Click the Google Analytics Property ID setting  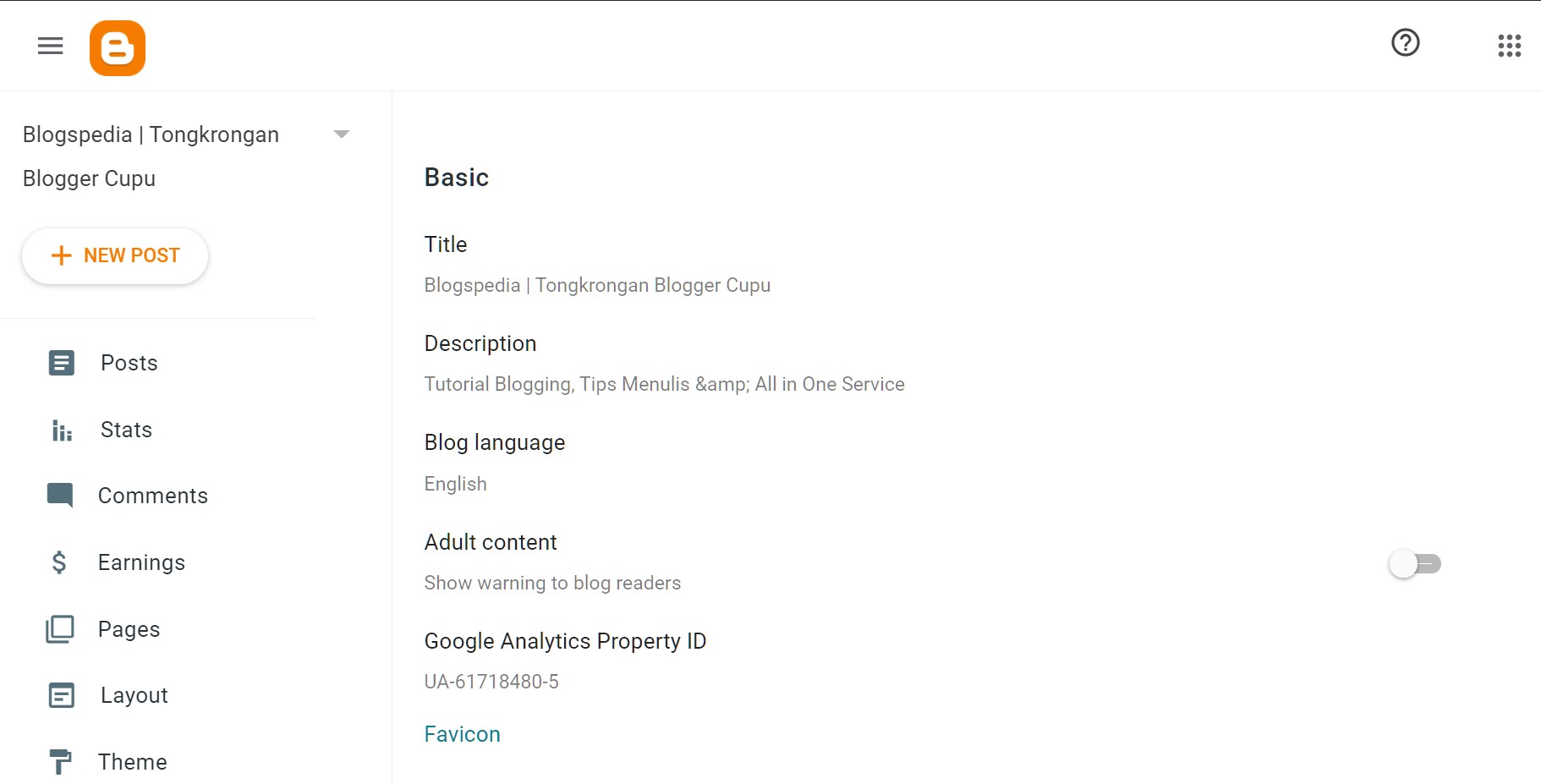565,660
